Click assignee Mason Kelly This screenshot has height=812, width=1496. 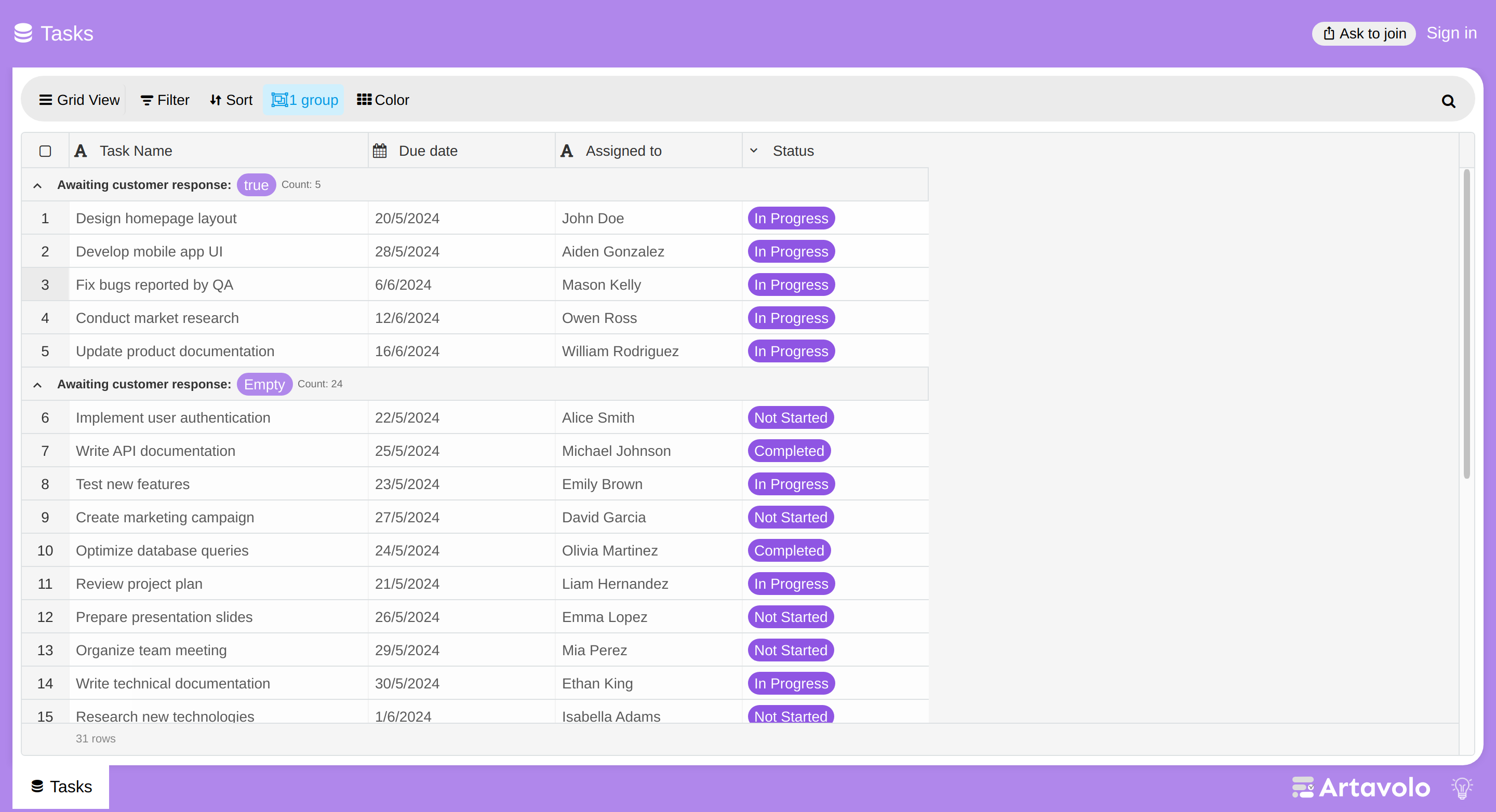tap(649, 285)
